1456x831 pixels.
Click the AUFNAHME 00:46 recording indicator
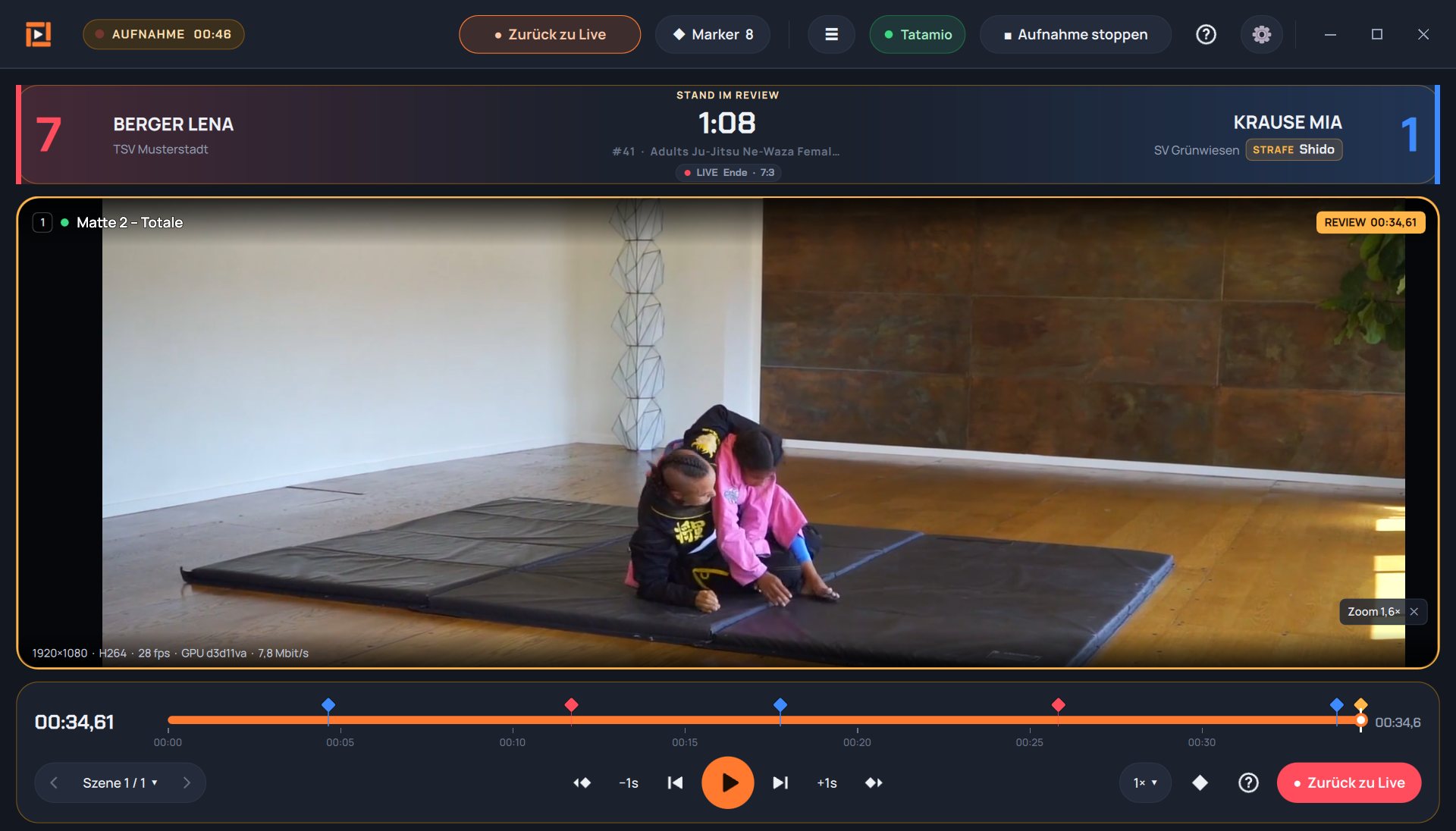tap(164, 34)
